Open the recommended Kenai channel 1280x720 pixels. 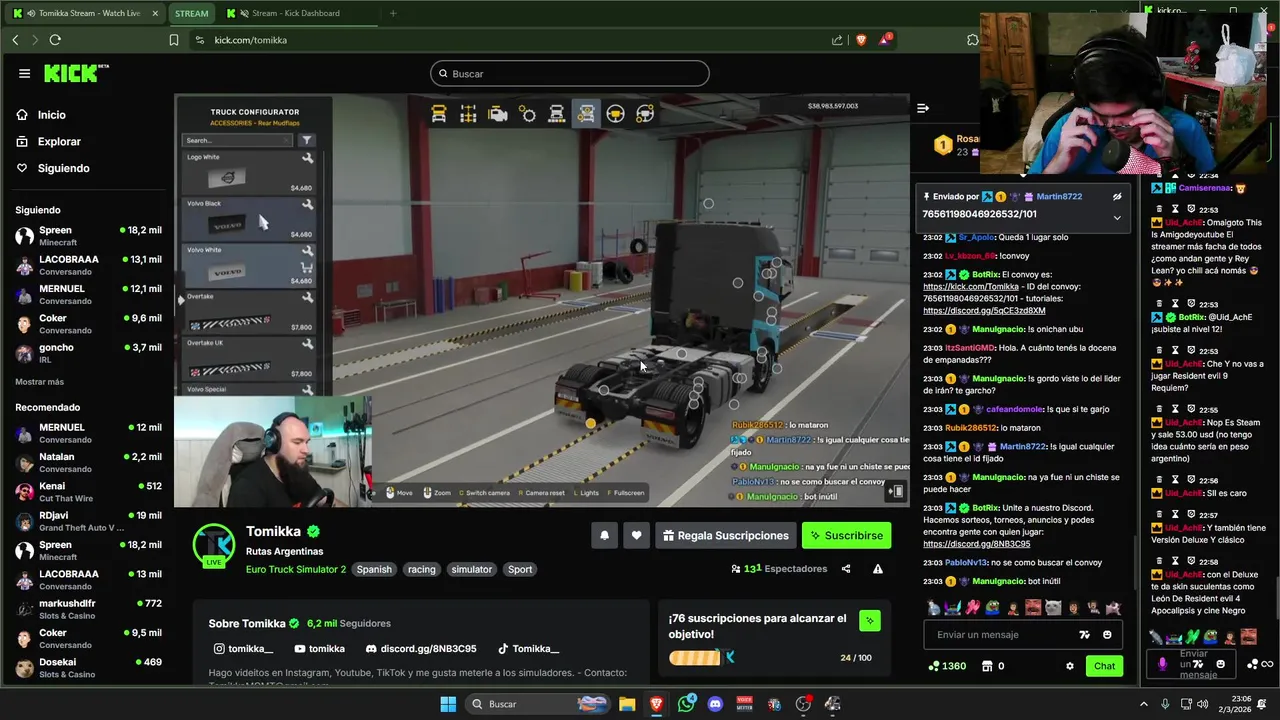coord(88,492)
